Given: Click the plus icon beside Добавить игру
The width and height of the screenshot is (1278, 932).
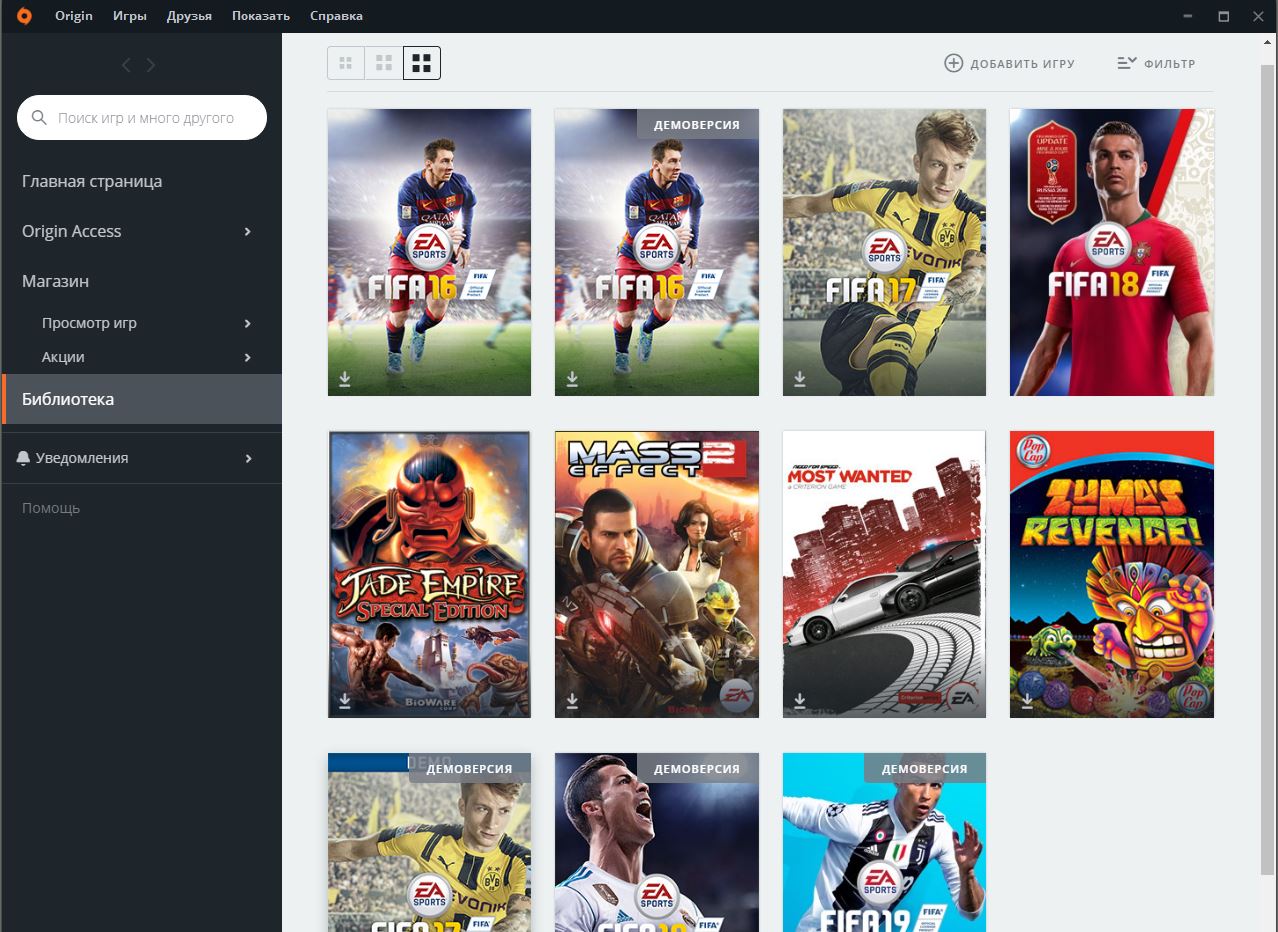Looking at the screenshot, I should (954, 63).
